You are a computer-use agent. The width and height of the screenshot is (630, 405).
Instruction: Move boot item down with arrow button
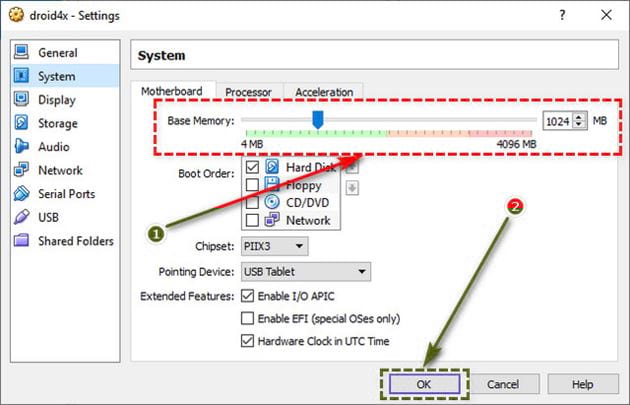tap(352, 188)
